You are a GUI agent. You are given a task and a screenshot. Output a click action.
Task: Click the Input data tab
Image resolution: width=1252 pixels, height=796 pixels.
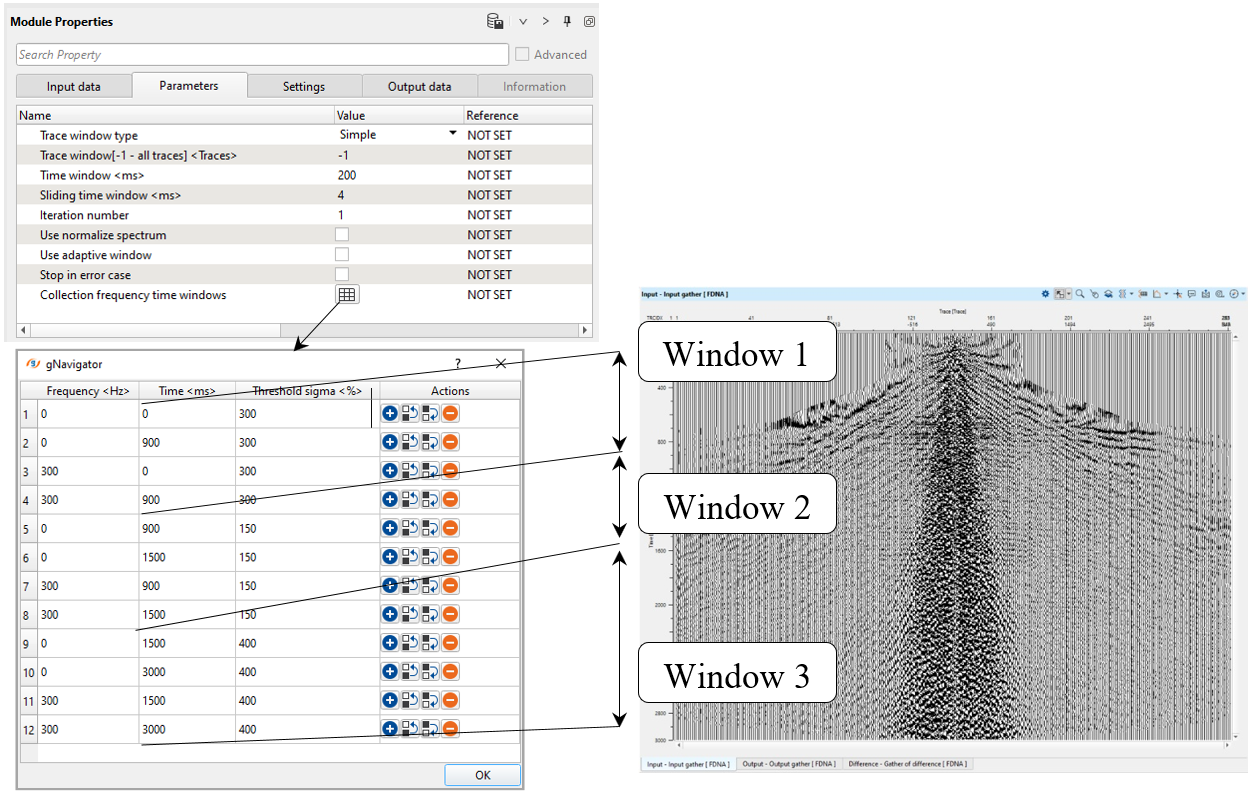[73, 86]
